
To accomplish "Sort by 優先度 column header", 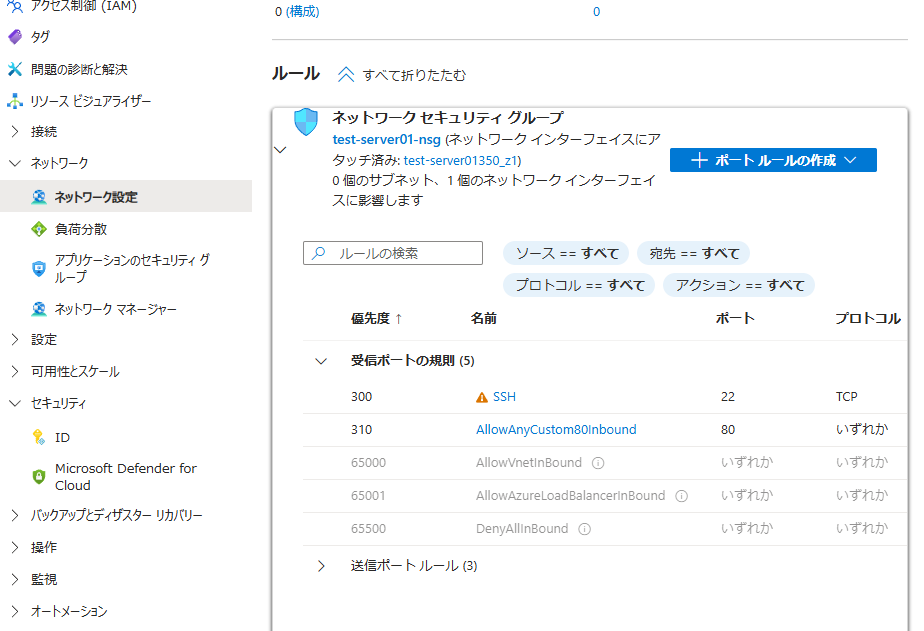I will coord(377,319).
